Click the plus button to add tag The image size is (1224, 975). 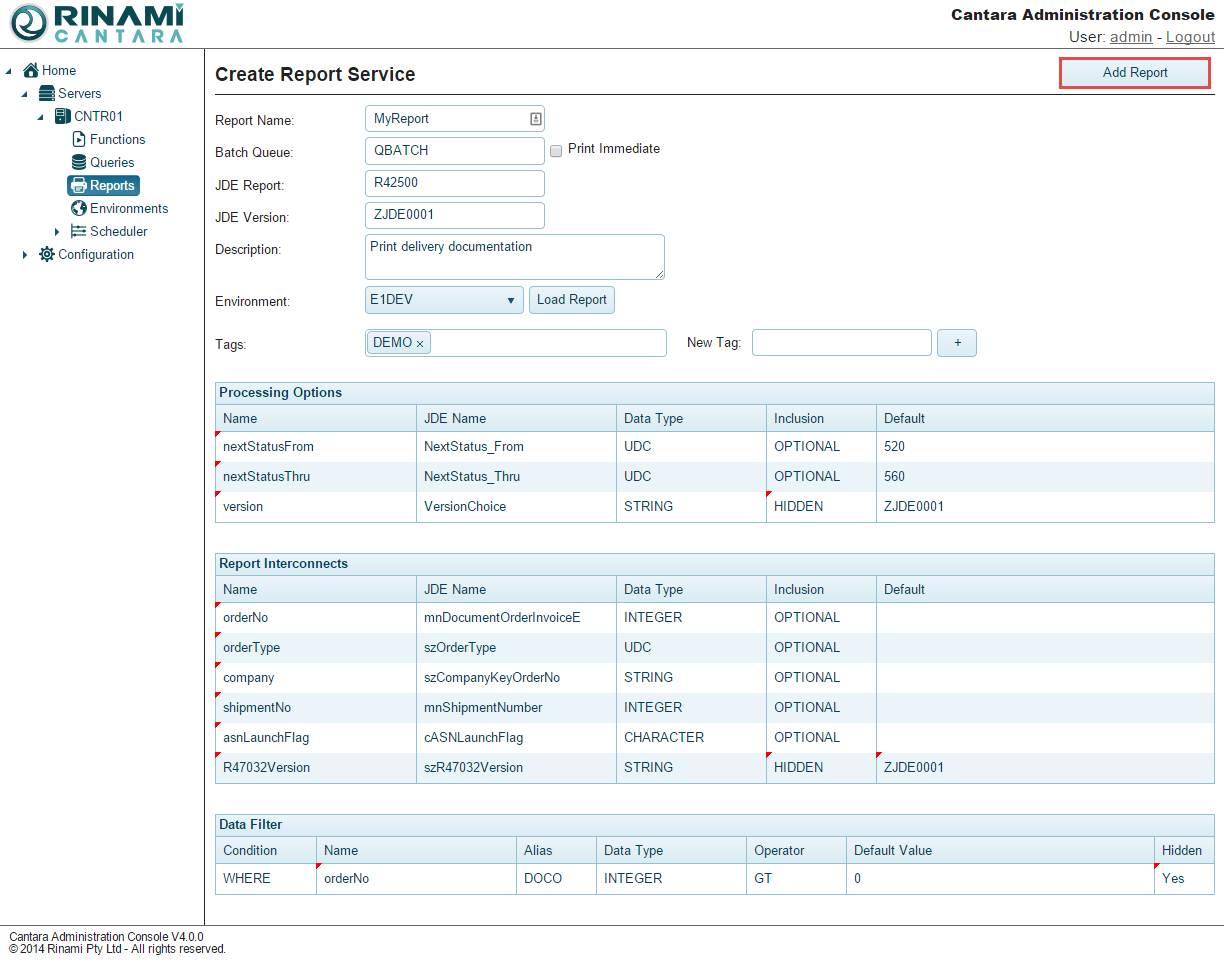(x=957, y=343)
